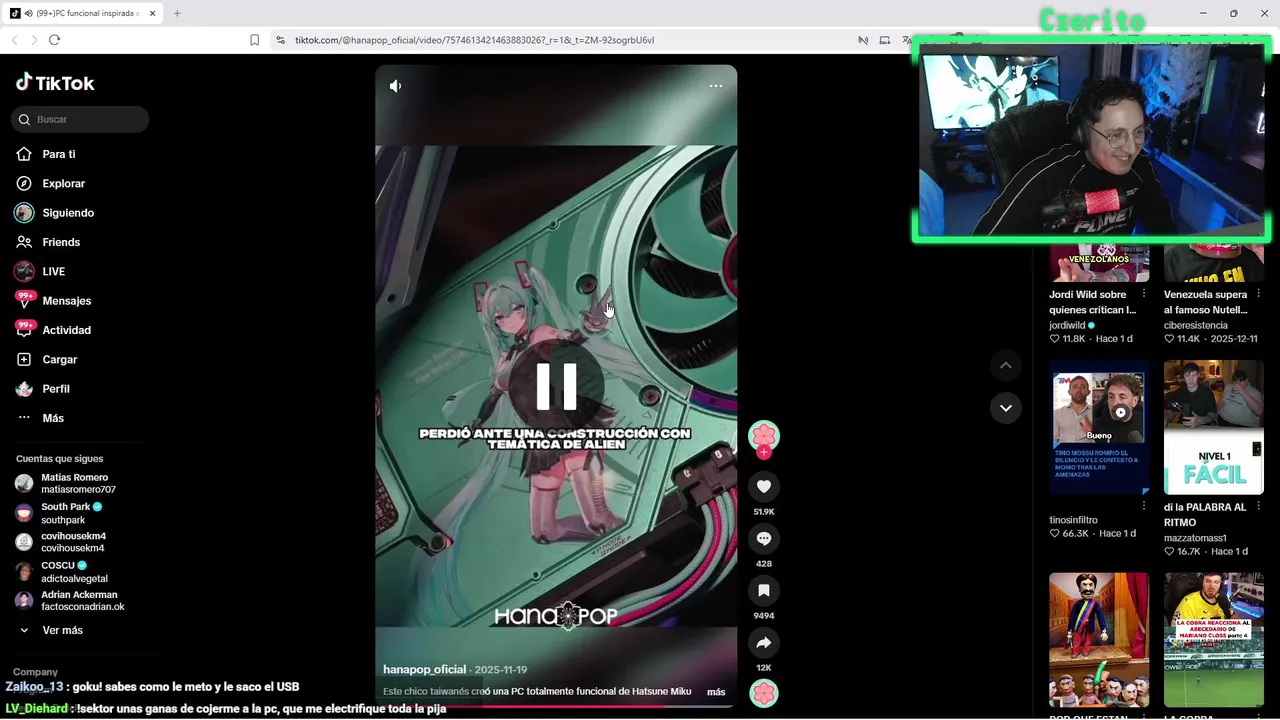Image resolution: width=1280 pixels, height=720 pixels.
Task: Follow hanapop_oficial with the plus button
Action: [764, 453]
